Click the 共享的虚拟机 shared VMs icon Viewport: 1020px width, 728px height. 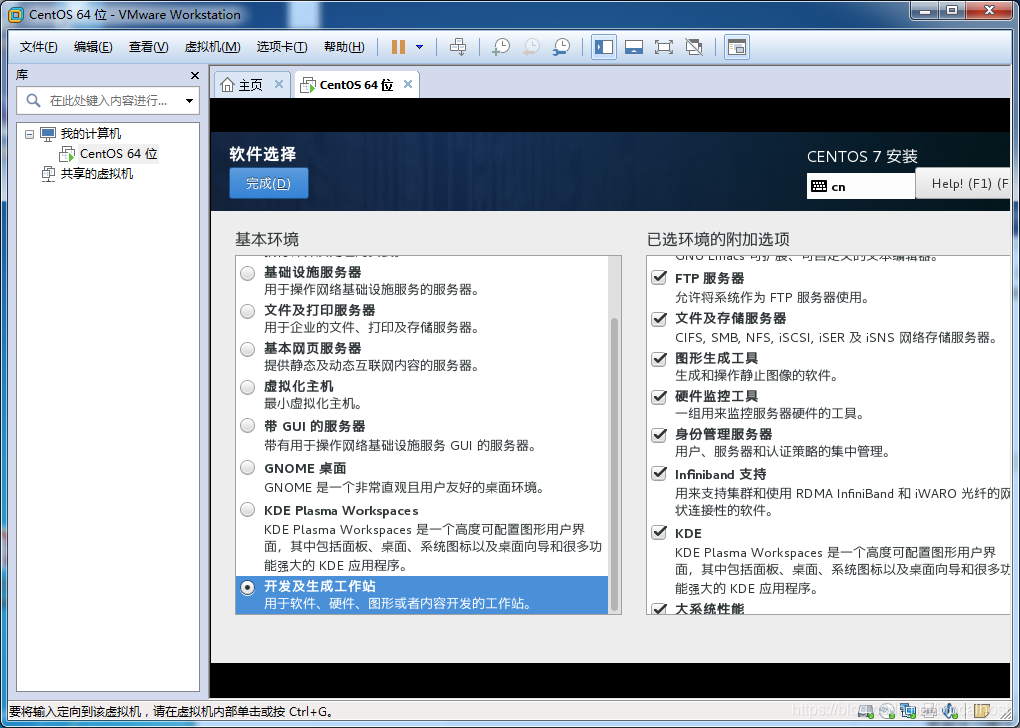48,174
